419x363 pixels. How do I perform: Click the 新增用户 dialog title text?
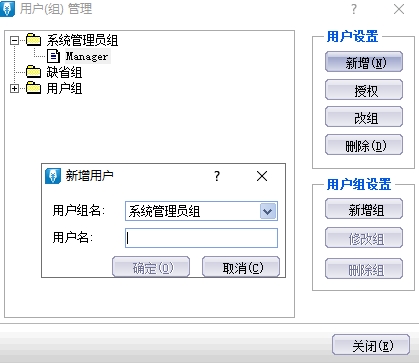click(x=89, y=175)
